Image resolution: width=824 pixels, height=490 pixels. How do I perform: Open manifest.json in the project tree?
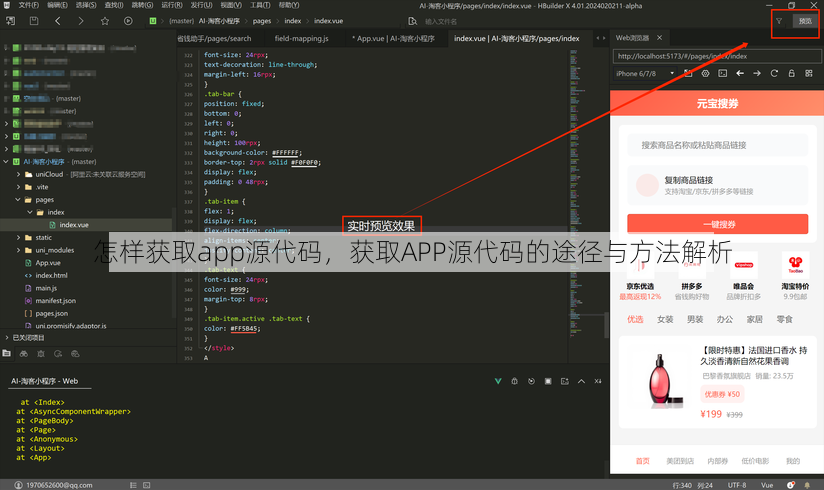55,301
